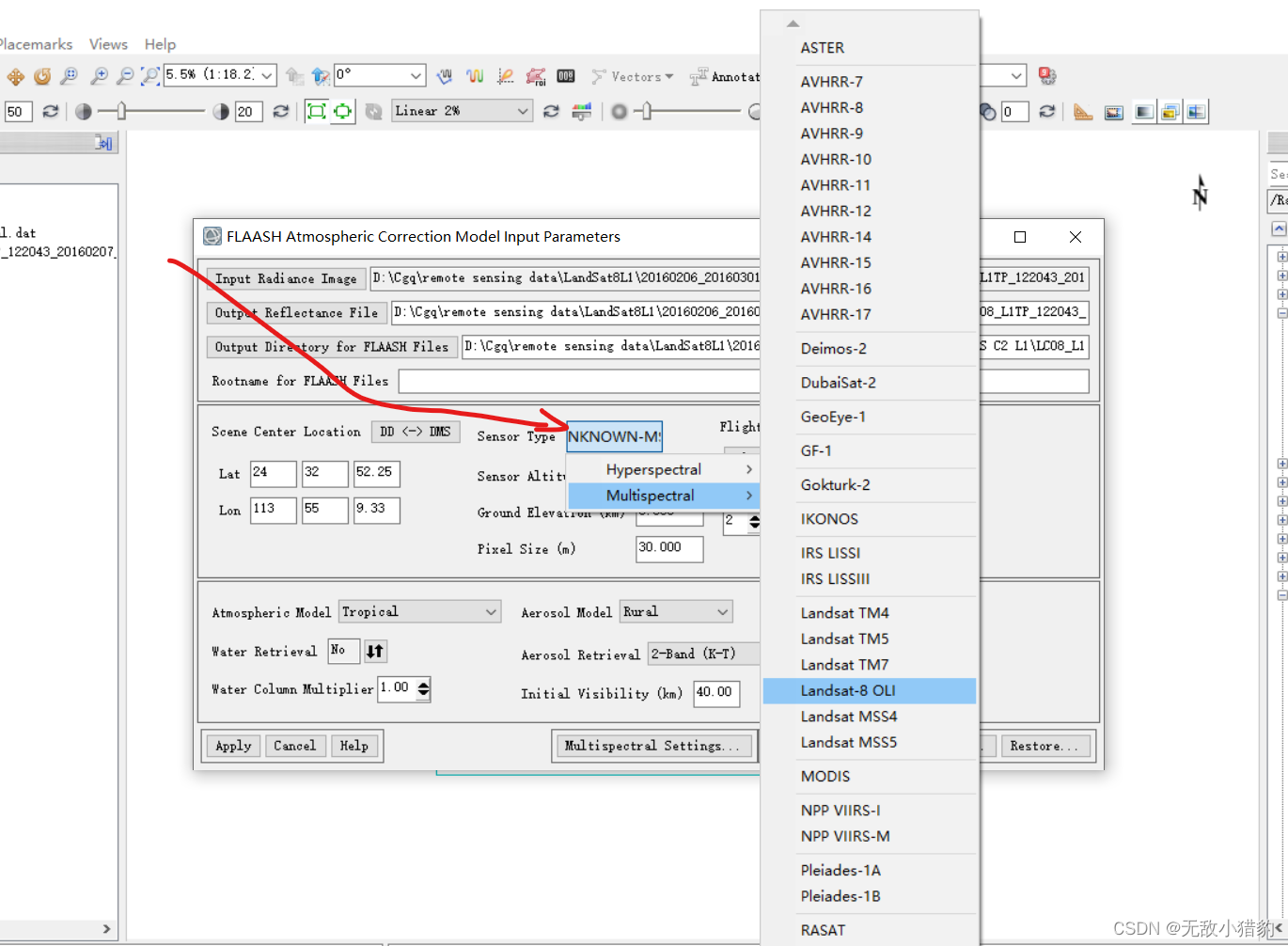Viewport: 1288px width, 946px height.
Task: Click the Flicker view icon
Action: click(1170, 112)
